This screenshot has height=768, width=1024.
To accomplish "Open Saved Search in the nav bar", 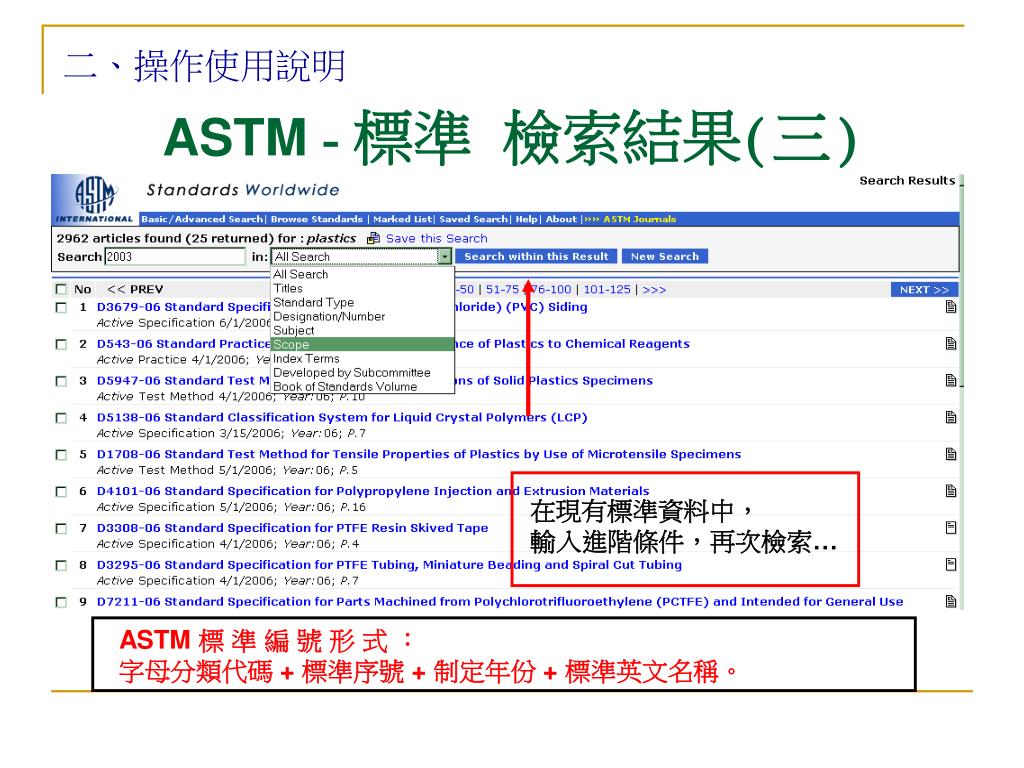I will [x=473, y=219].
